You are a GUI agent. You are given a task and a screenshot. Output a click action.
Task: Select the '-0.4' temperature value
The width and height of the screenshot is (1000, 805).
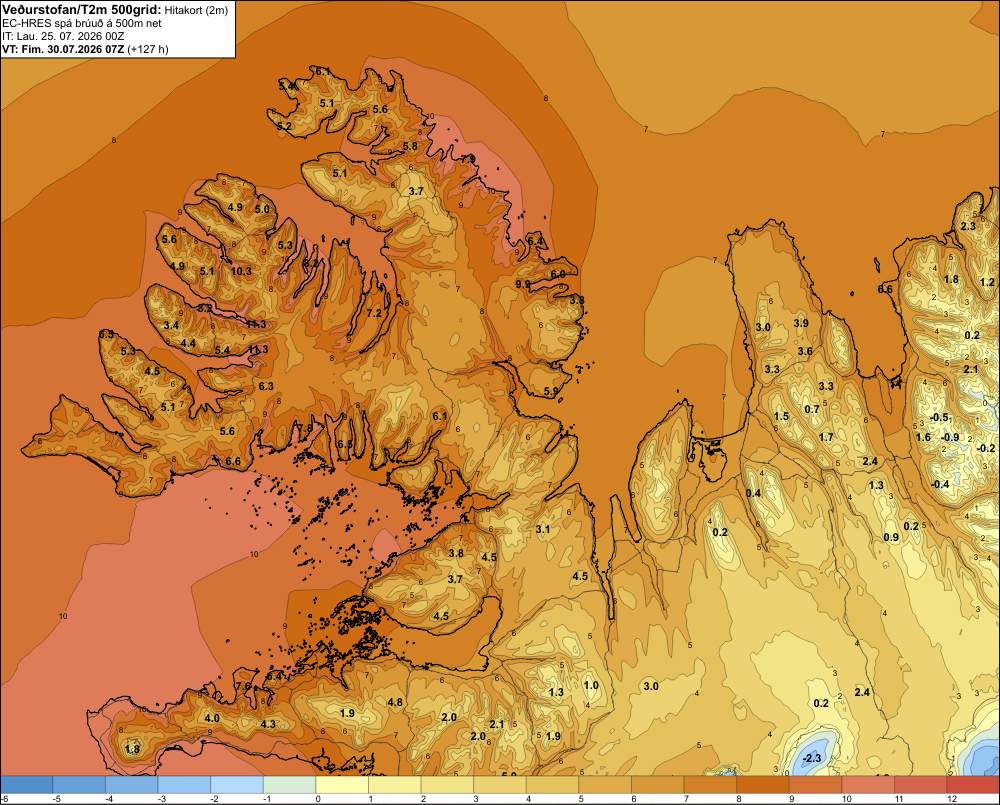pos(939,484)
